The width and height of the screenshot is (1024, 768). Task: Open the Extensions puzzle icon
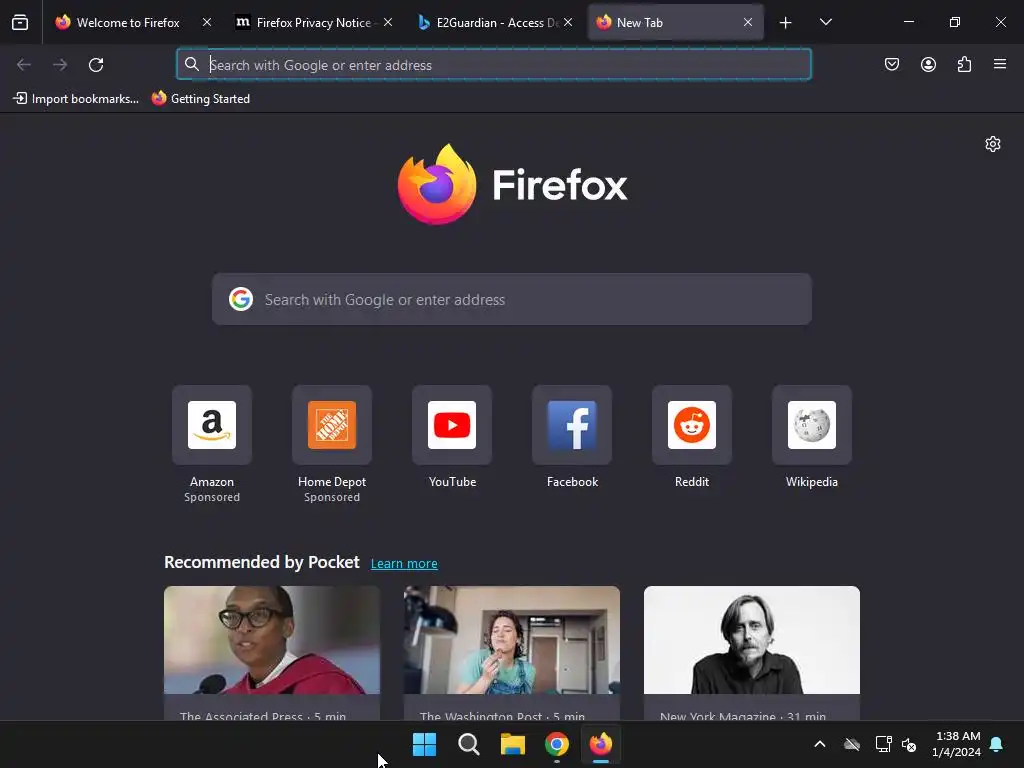[x=964, y=64]
